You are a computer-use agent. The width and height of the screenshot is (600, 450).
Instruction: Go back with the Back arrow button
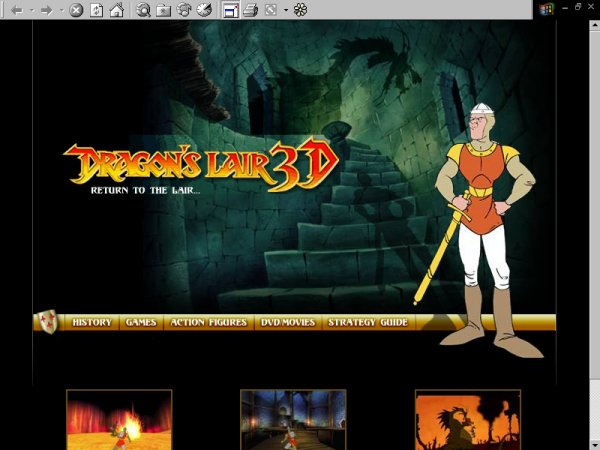click(x=17, y=10)
